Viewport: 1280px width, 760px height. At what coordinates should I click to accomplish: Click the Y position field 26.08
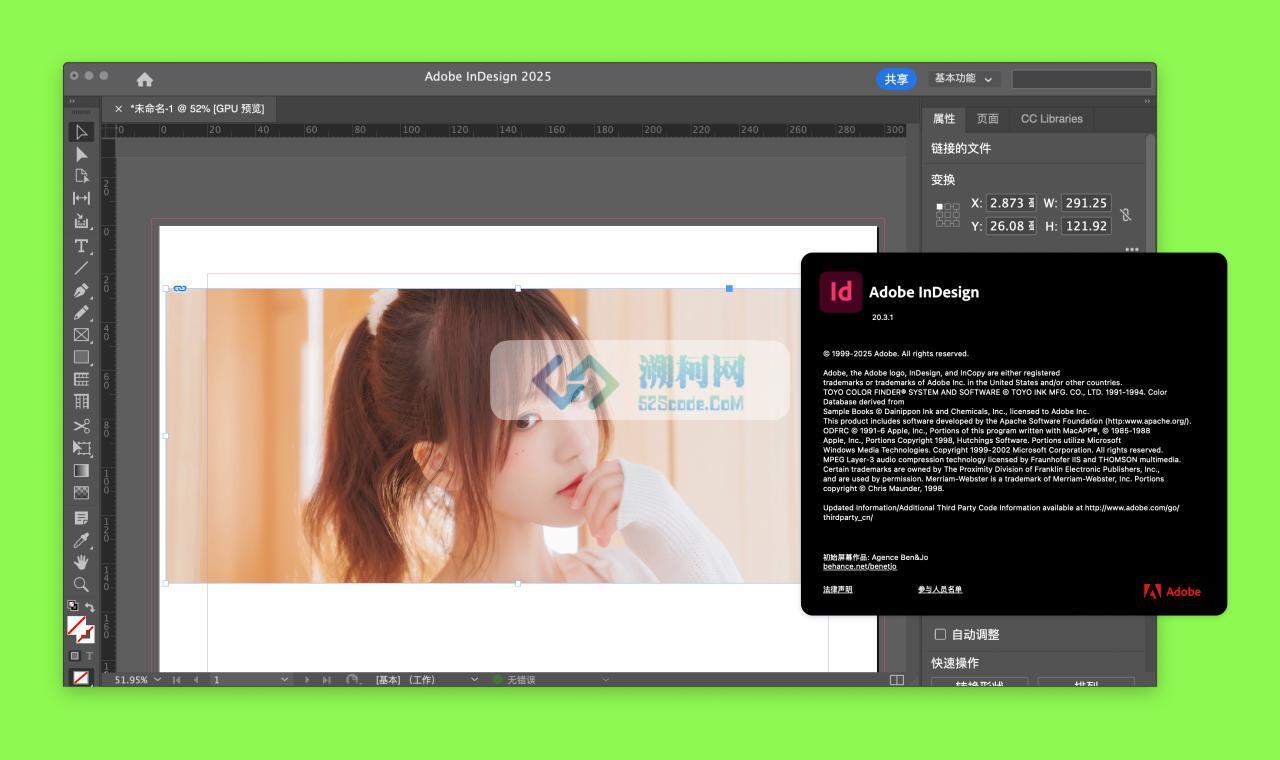(1011, 226)
